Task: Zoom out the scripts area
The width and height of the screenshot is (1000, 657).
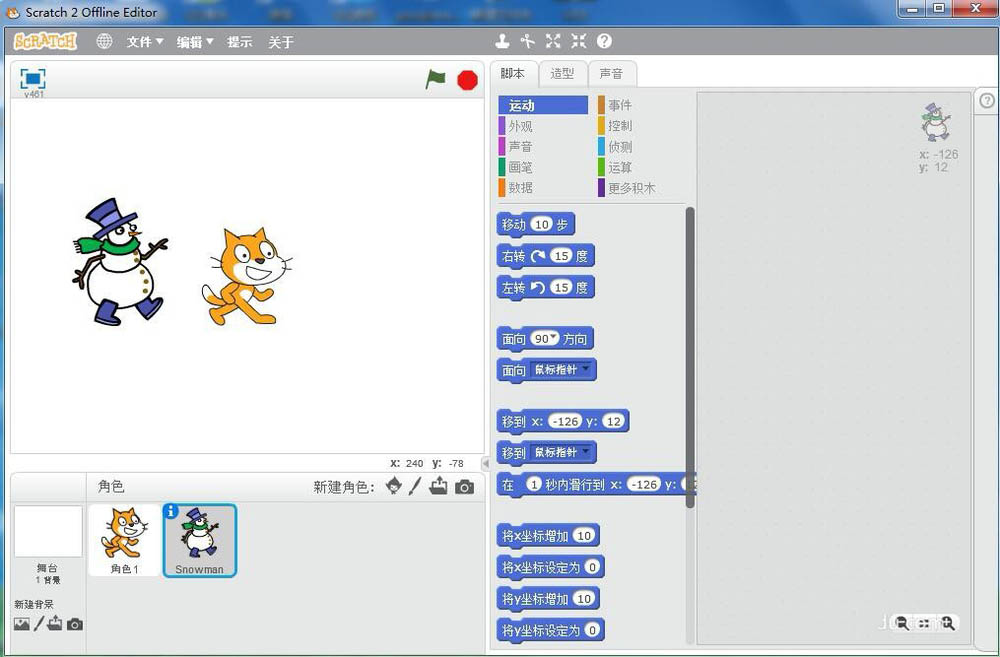Action: 902,623
